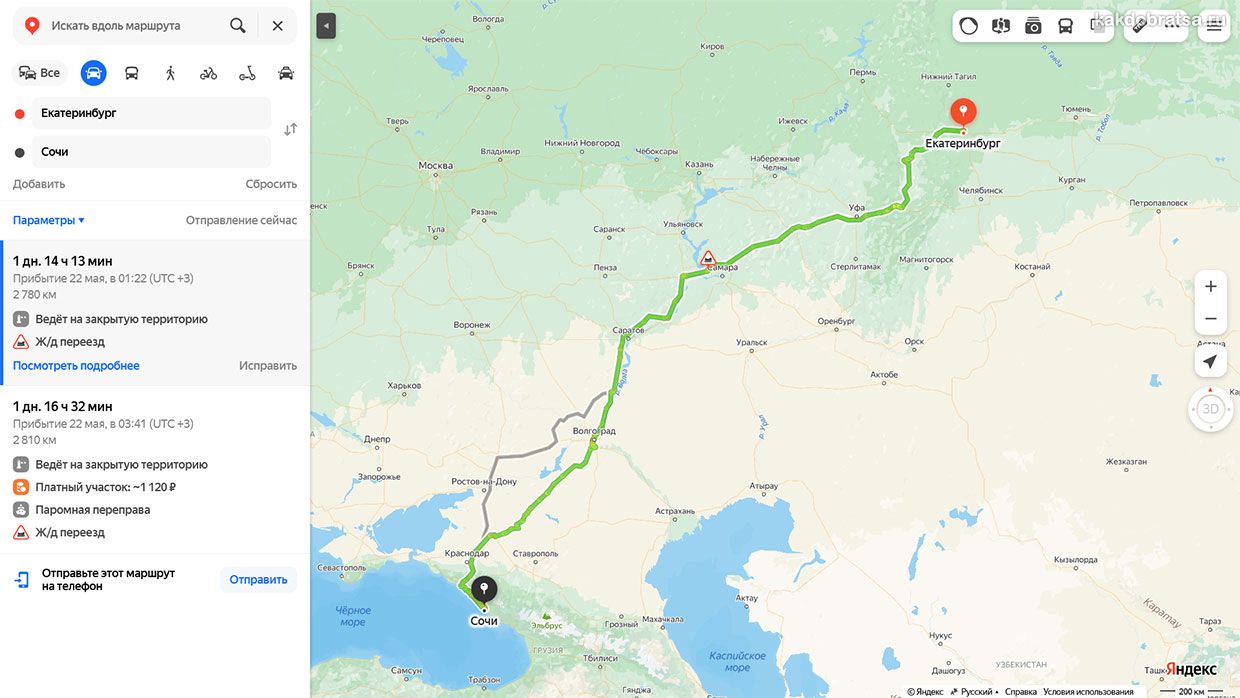Open the ruler measurement tool
Image resolution: width=1240 pixels, height=698 pixels.
1138,26
